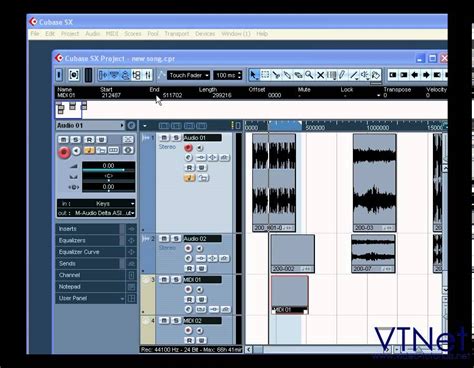The width and height of the screenshot is (474, 368).
Task: Adjust the inspector volume fader slider
Action: tap(109, 170)
